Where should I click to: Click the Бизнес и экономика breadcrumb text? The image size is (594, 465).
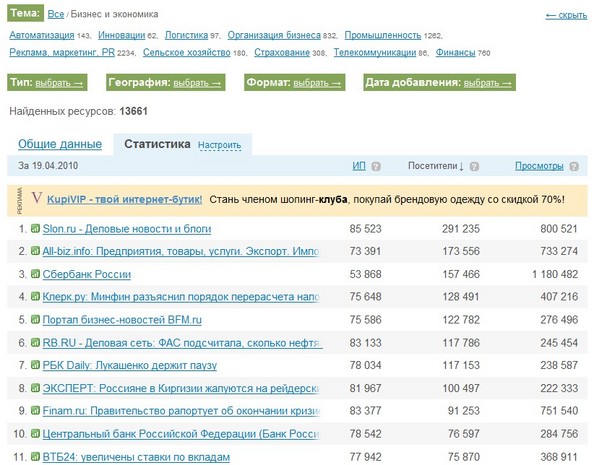114,14
